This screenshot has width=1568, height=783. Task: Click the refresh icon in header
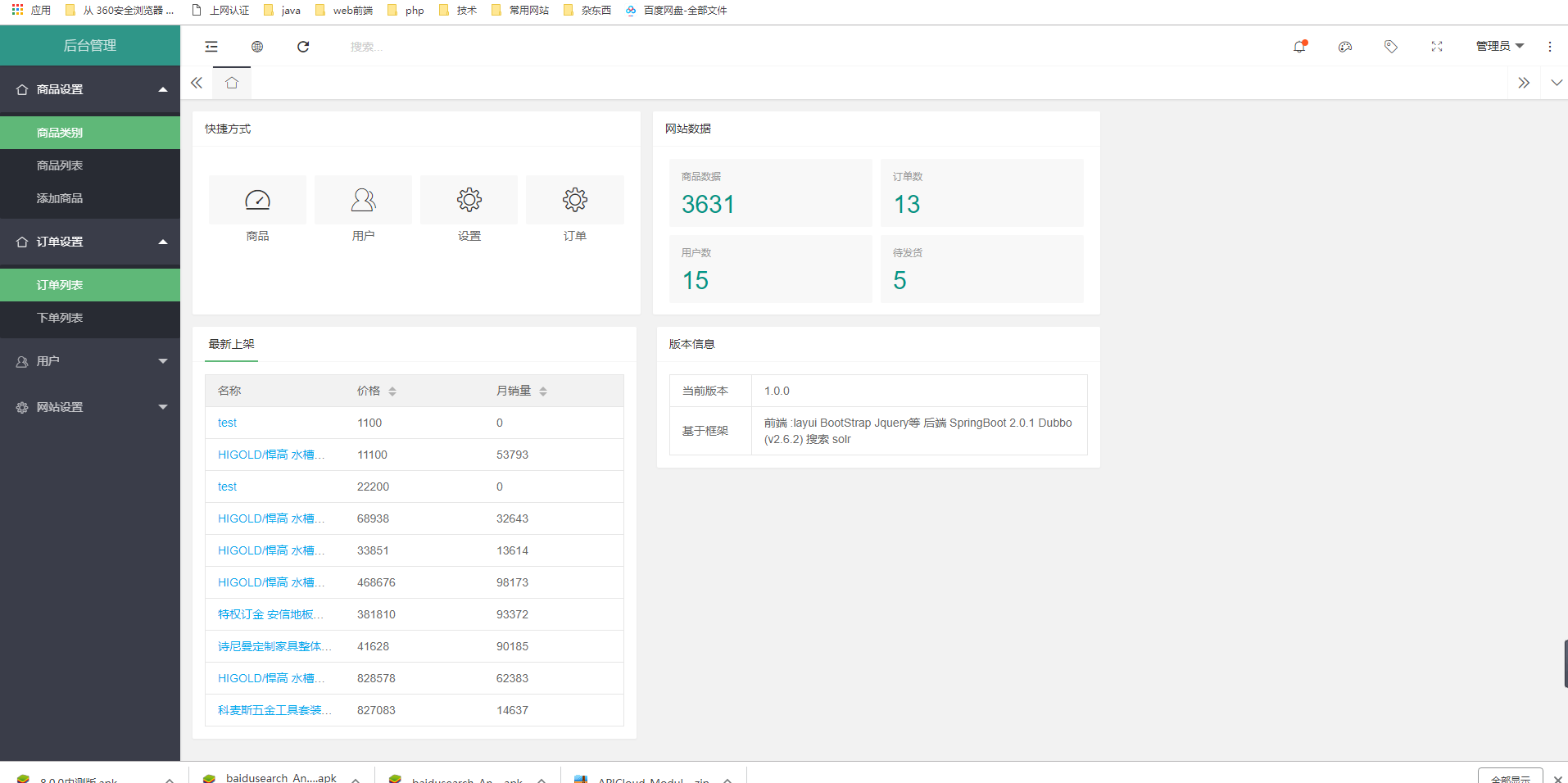[x=303, y=47]
